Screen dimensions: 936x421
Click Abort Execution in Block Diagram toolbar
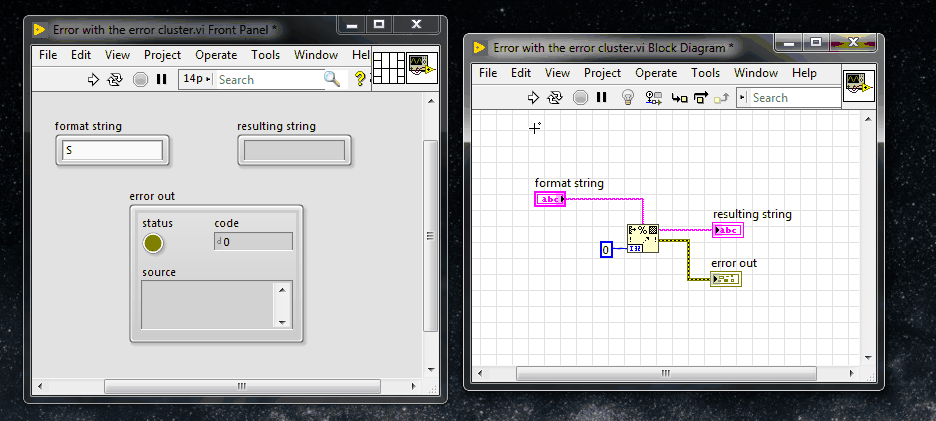(x=580, y=97)
